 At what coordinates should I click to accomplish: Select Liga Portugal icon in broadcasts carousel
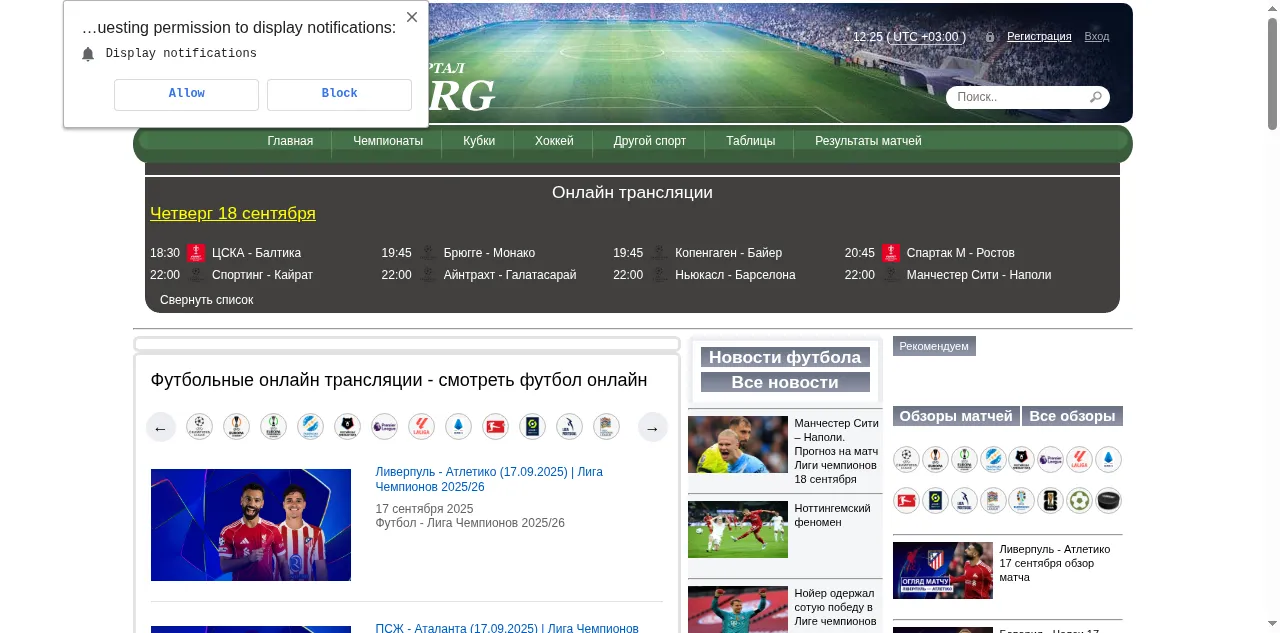pos(569,427)
